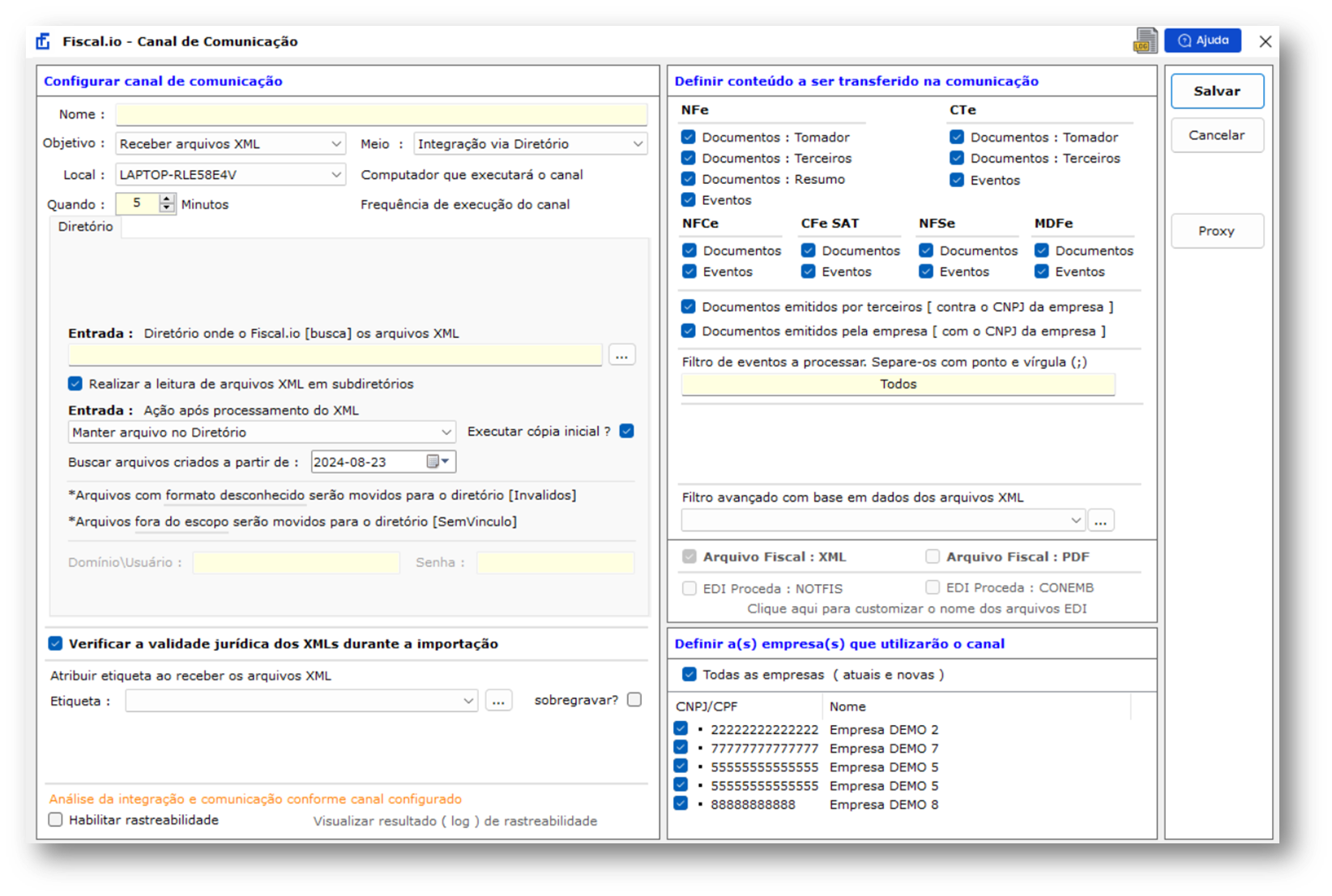1332x896 pixels.
Task: Open Visualizar resultado (log) de rastreabilidade link
Action: [x=455, y=821]
